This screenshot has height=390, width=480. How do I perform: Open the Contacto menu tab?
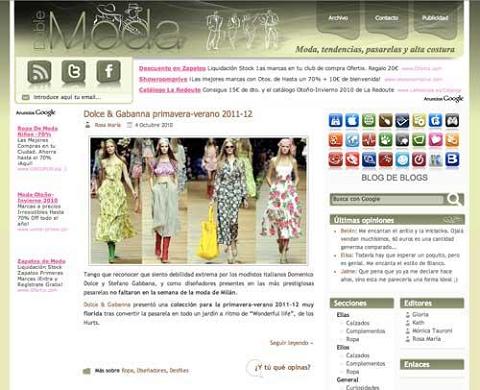[x=387, y=18]
